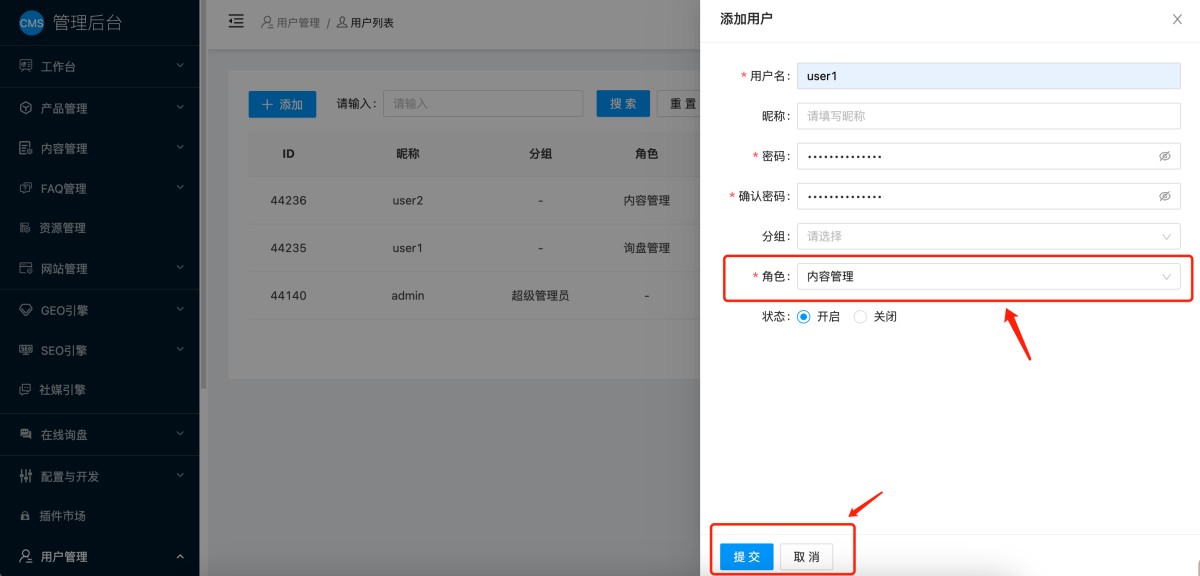Click the 取消 cancel button
This screenshot has height=576, width=1200.
click(806, 557)
